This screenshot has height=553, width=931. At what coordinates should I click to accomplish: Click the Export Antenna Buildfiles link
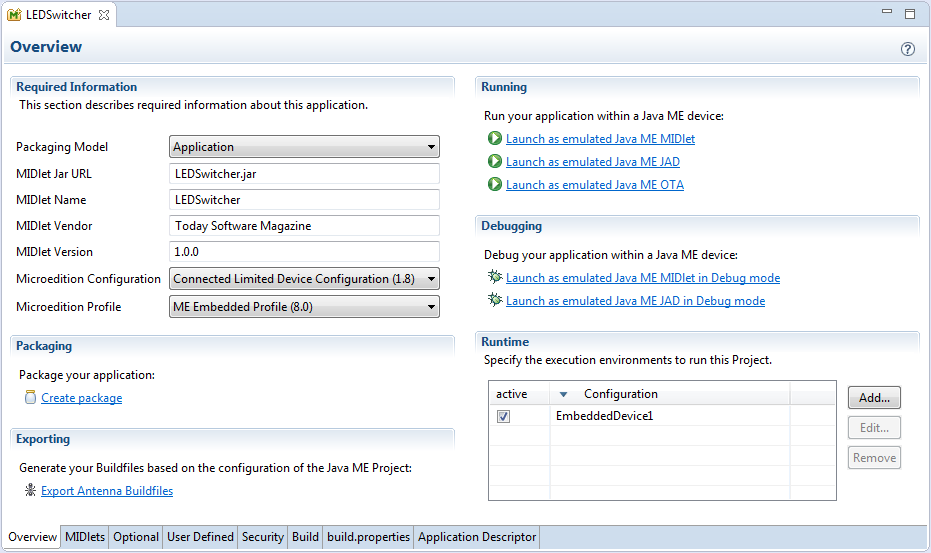(107, 491)
